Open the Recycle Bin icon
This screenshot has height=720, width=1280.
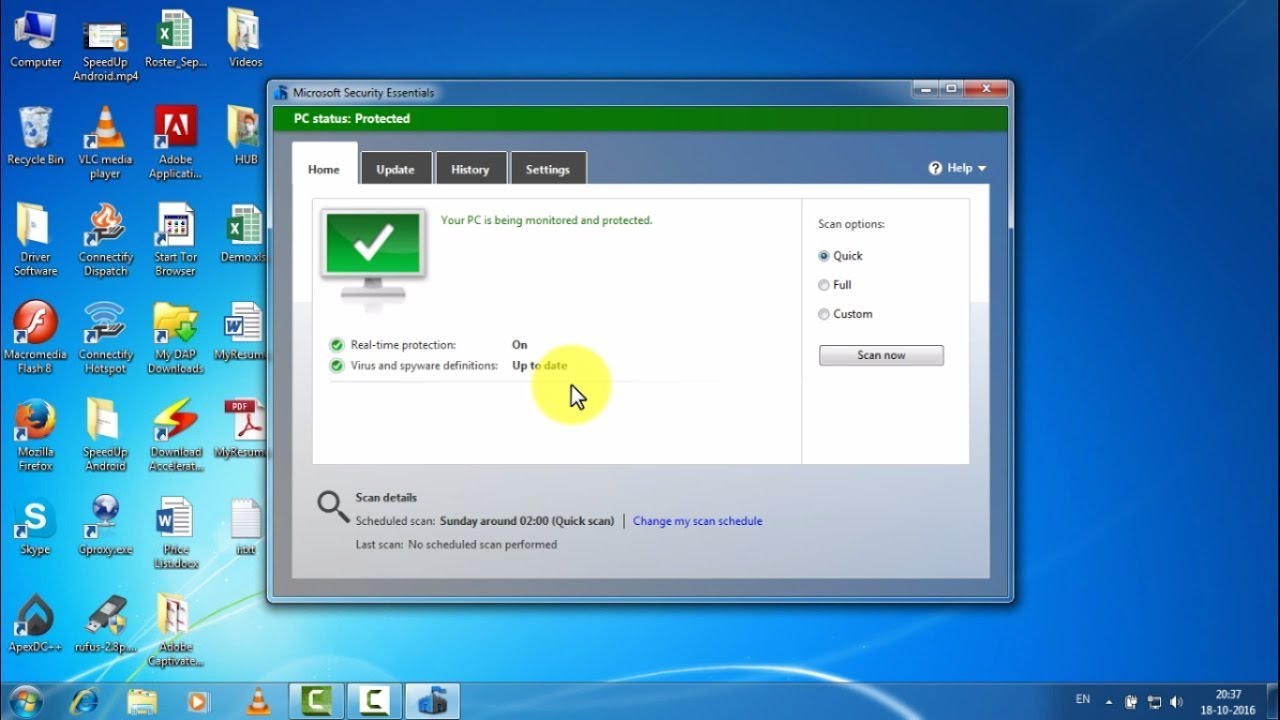(35, 135)
